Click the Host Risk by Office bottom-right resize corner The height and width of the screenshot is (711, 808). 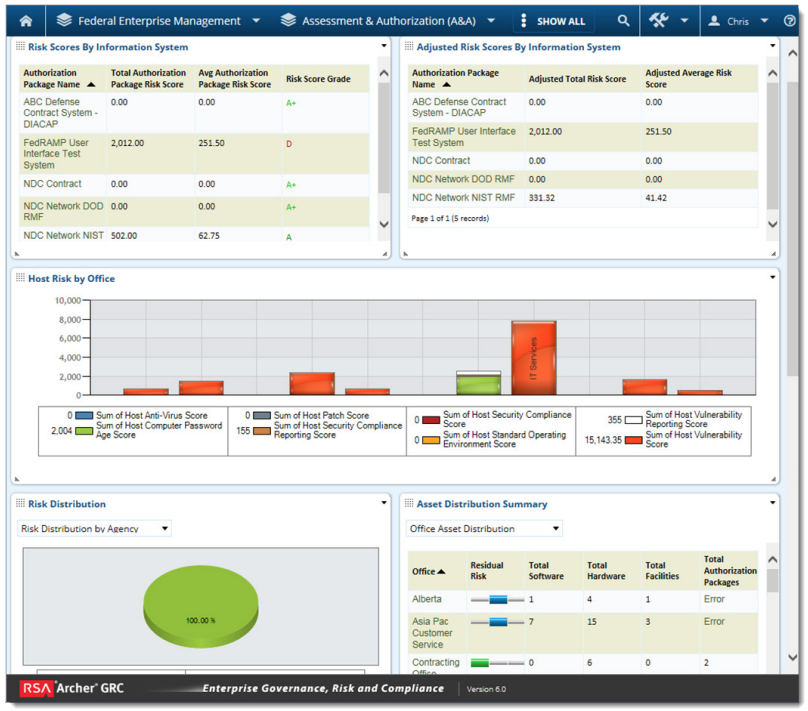773,479
